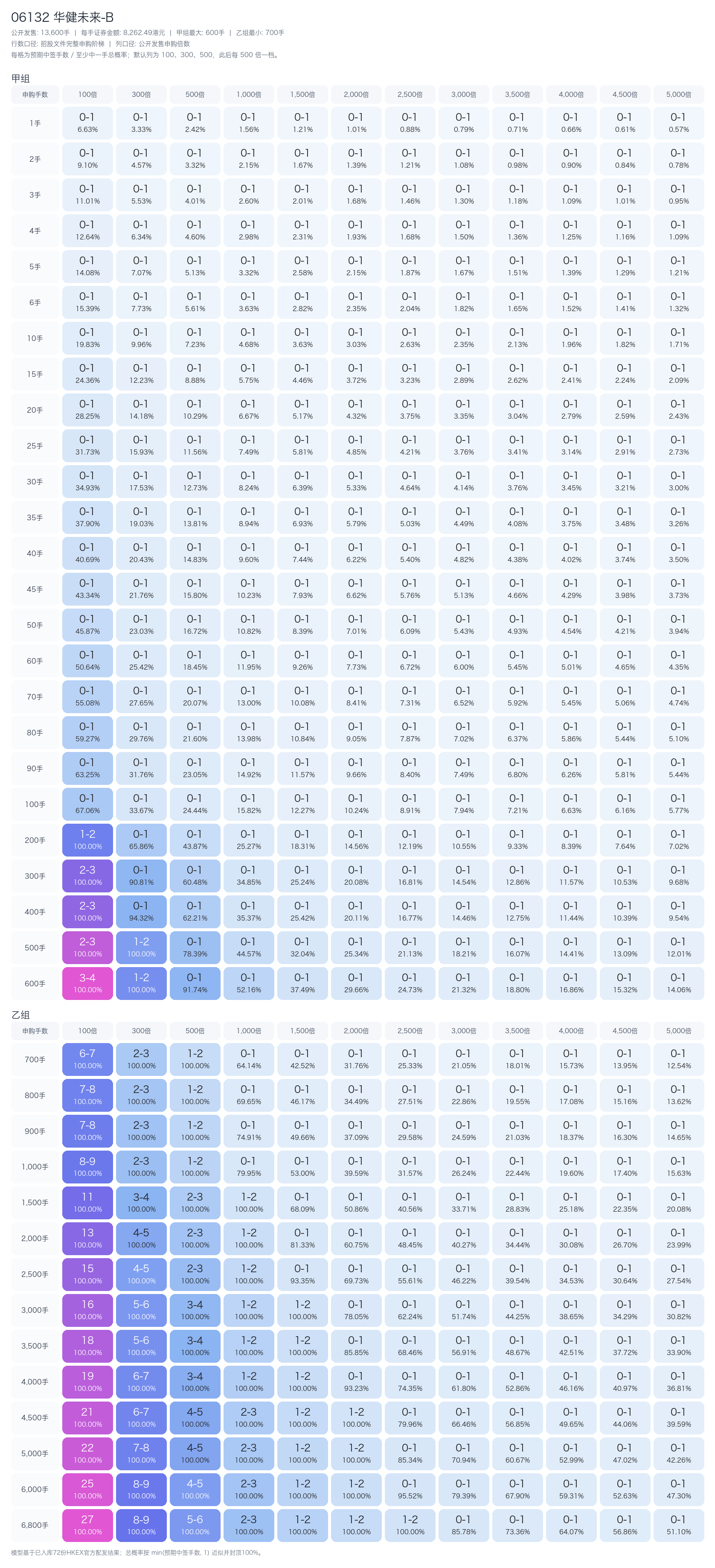Select the 100手 cell showing 67.06%
715x1568 pixels.
87,804
